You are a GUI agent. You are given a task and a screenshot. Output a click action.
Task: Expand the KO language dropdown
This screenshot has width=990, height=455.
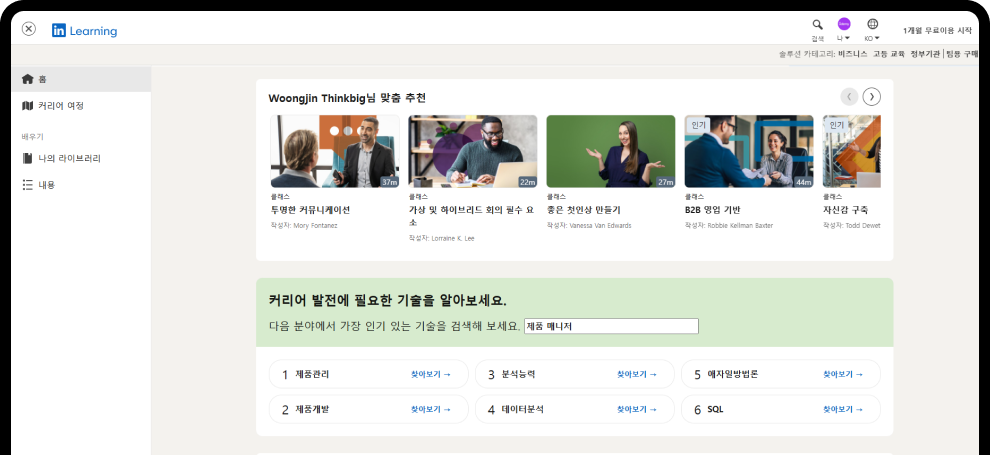click(872, 38)
